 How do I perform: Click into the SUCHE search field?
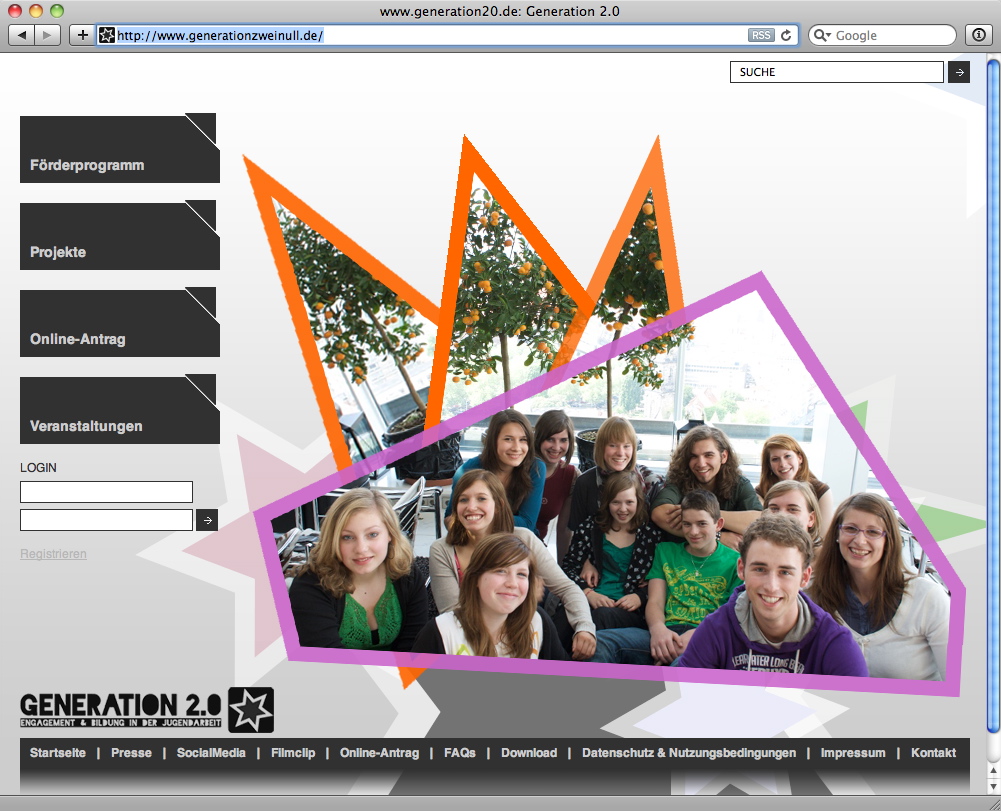pyautogui.click(x=836, y=72)
